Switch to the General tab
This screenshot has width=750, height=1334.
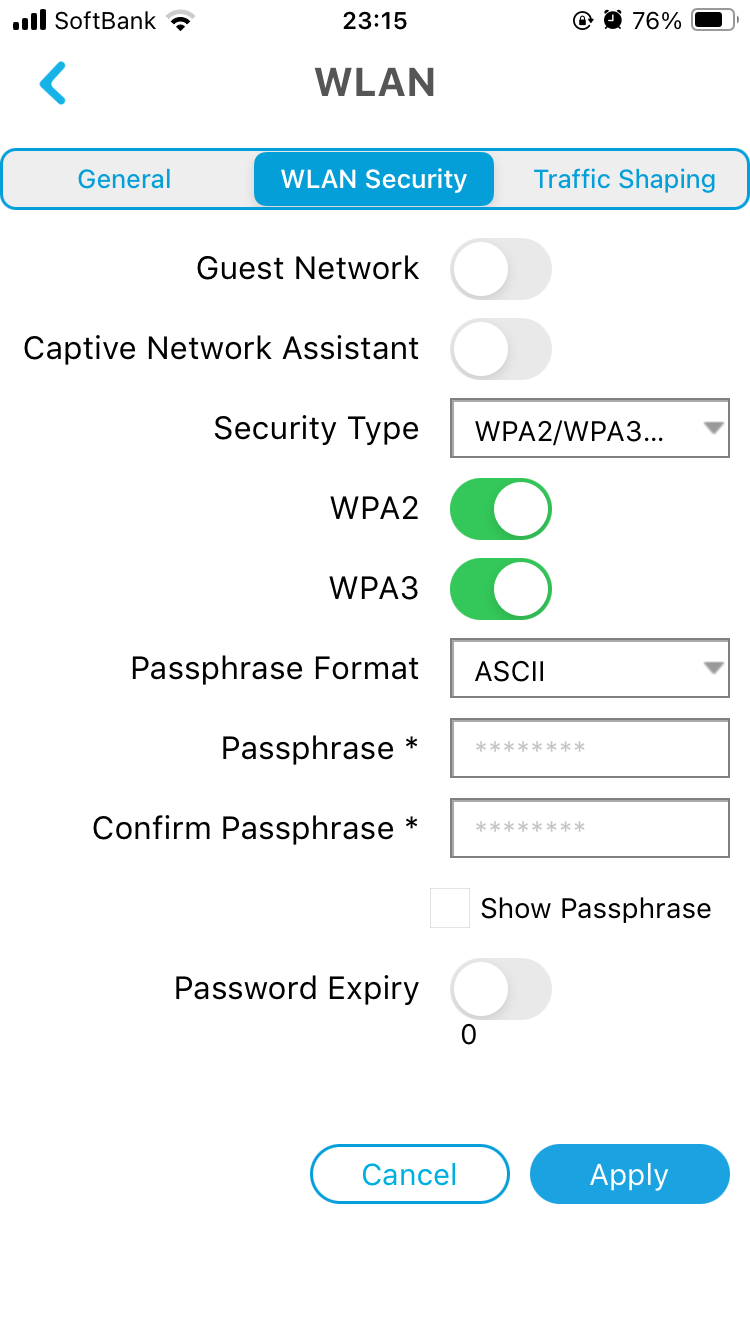tap(125, 179)
